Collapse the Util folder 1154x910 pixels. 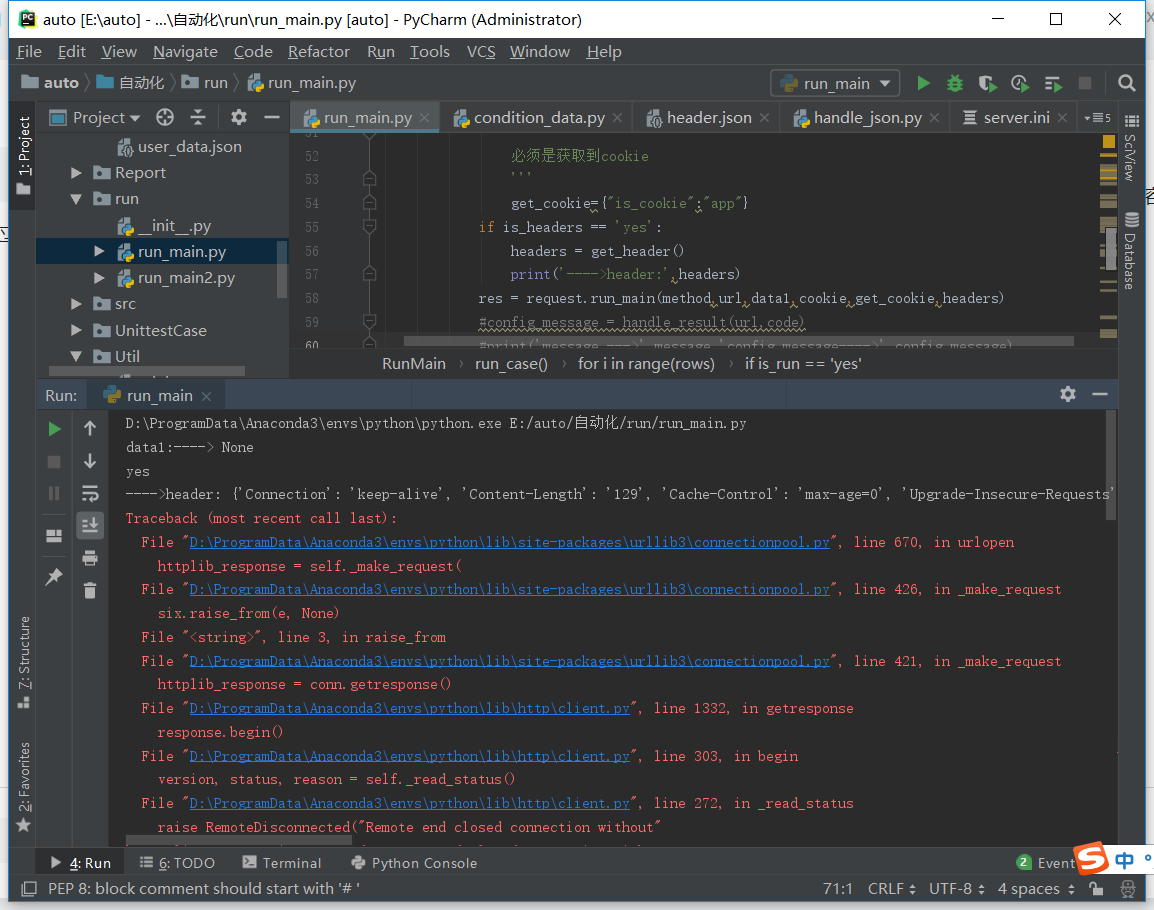coord(76,356)
